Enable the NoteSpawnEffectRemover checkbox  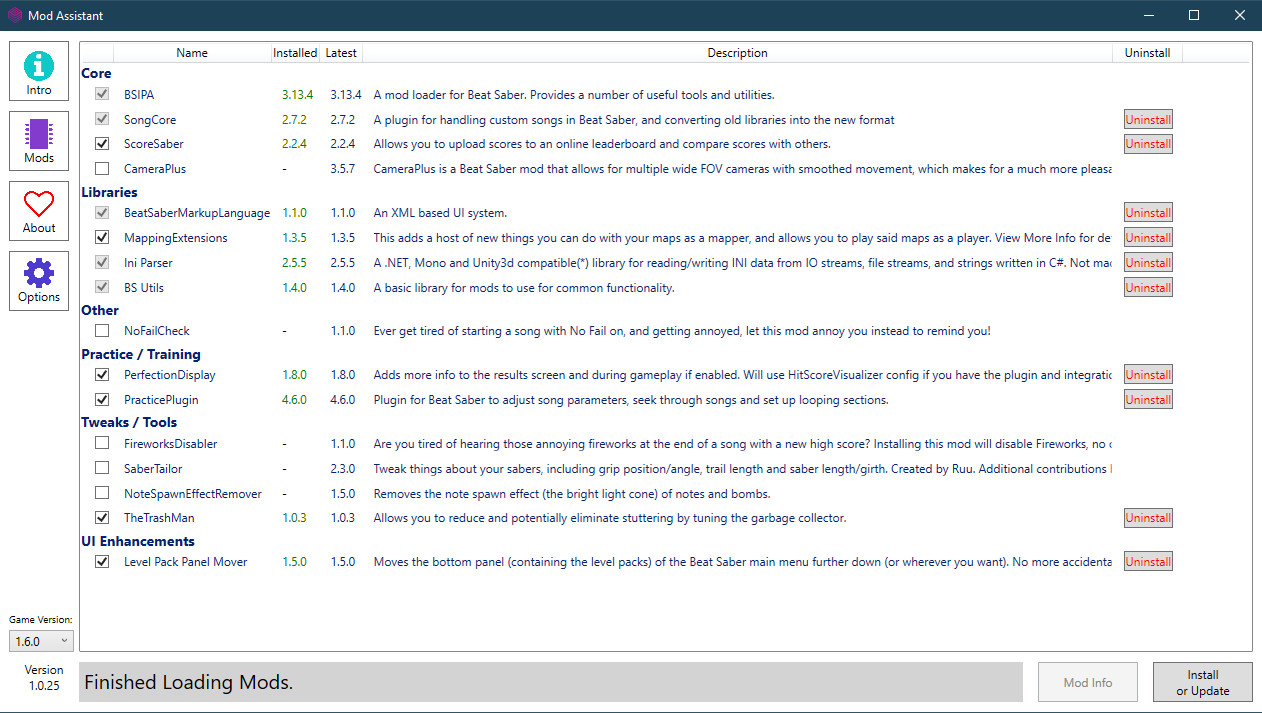102,493
